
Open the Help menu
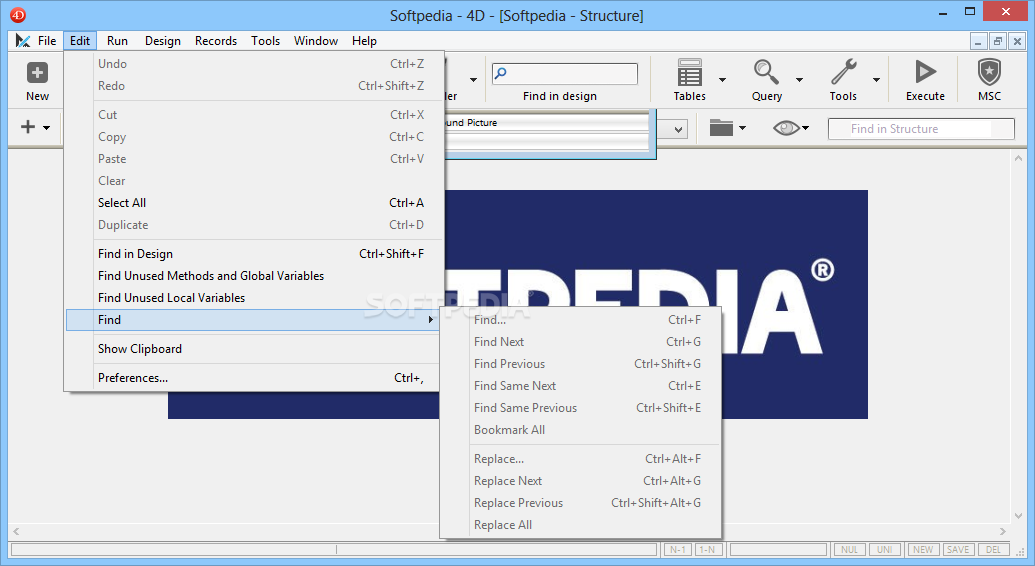pyautogui.click(x=364, y=41)
